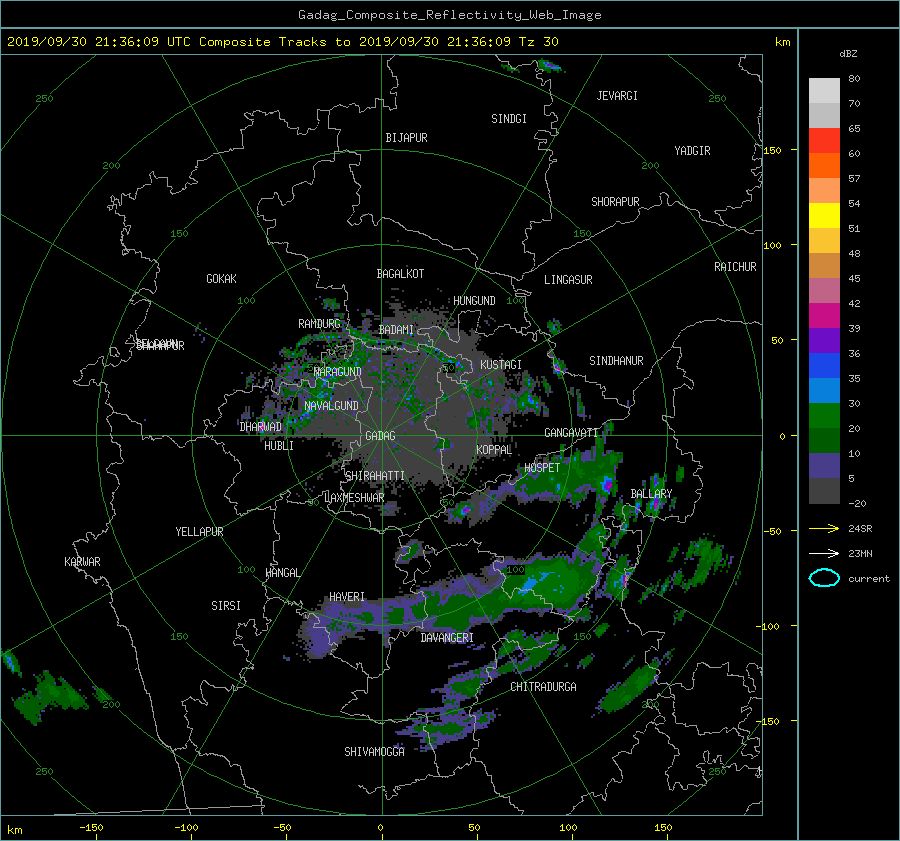This screenshot has height=841, width=900.
Task: Click the JEVARGI city label
Action: pyautogui.click(x=617, y=96)
